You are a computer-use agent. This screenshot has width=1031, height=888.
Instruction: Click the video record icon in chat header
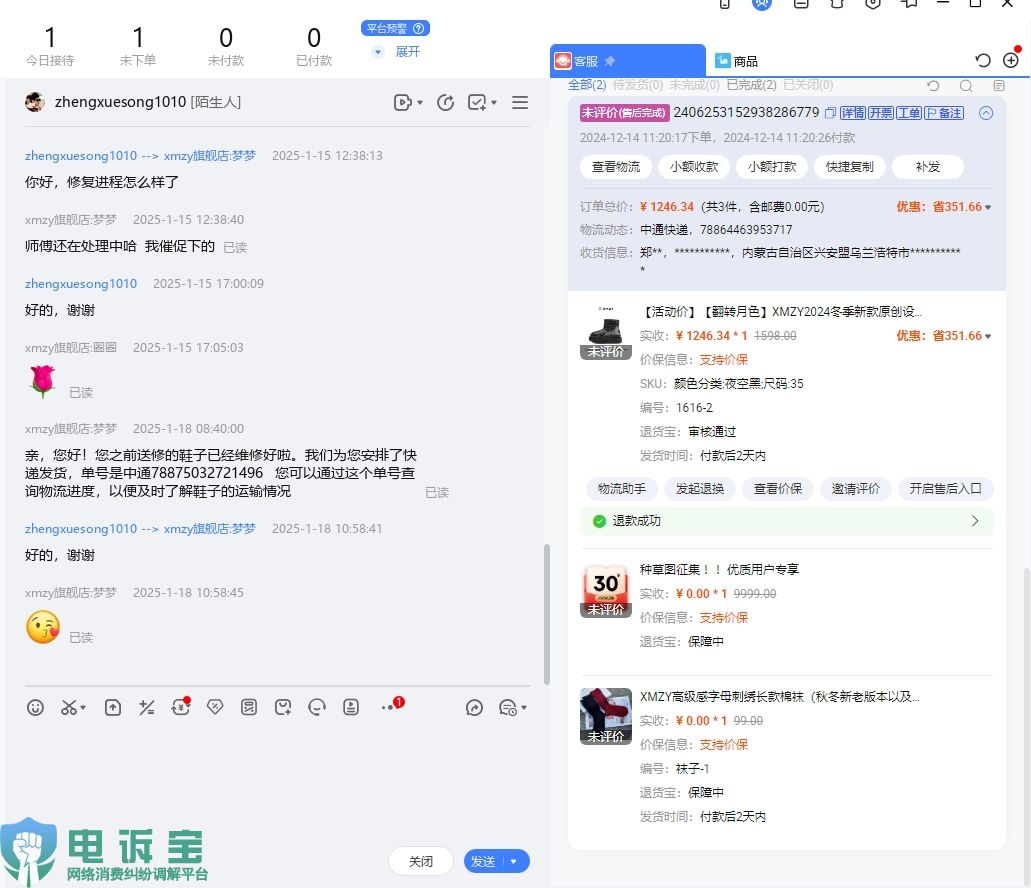point(402,103)
